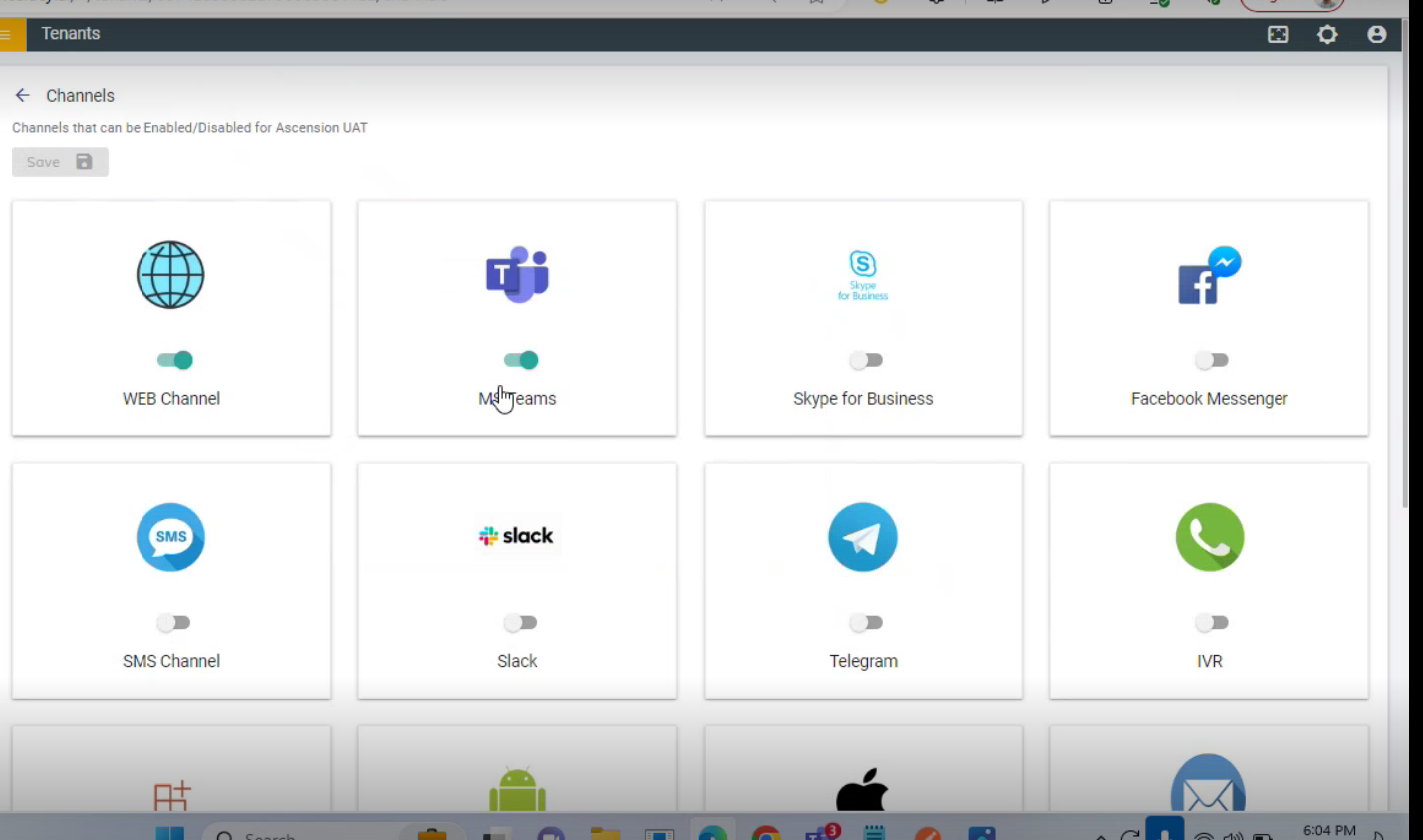Click the 6:04 PM taskbar clock

click(1329, 830)
